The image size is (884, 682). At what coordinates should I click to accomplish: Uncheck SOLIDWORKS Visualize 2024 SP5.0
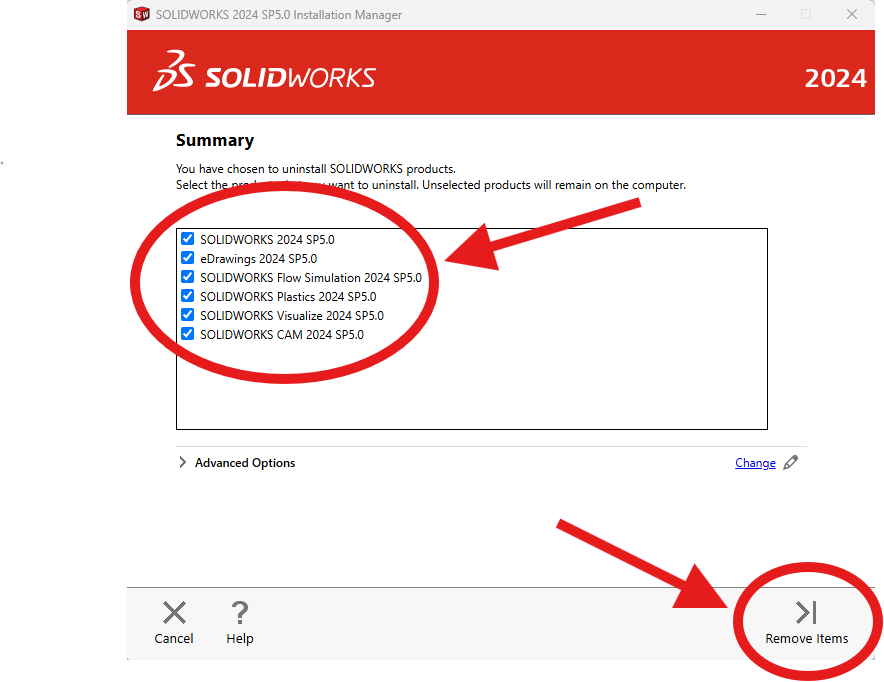point(188,315)
